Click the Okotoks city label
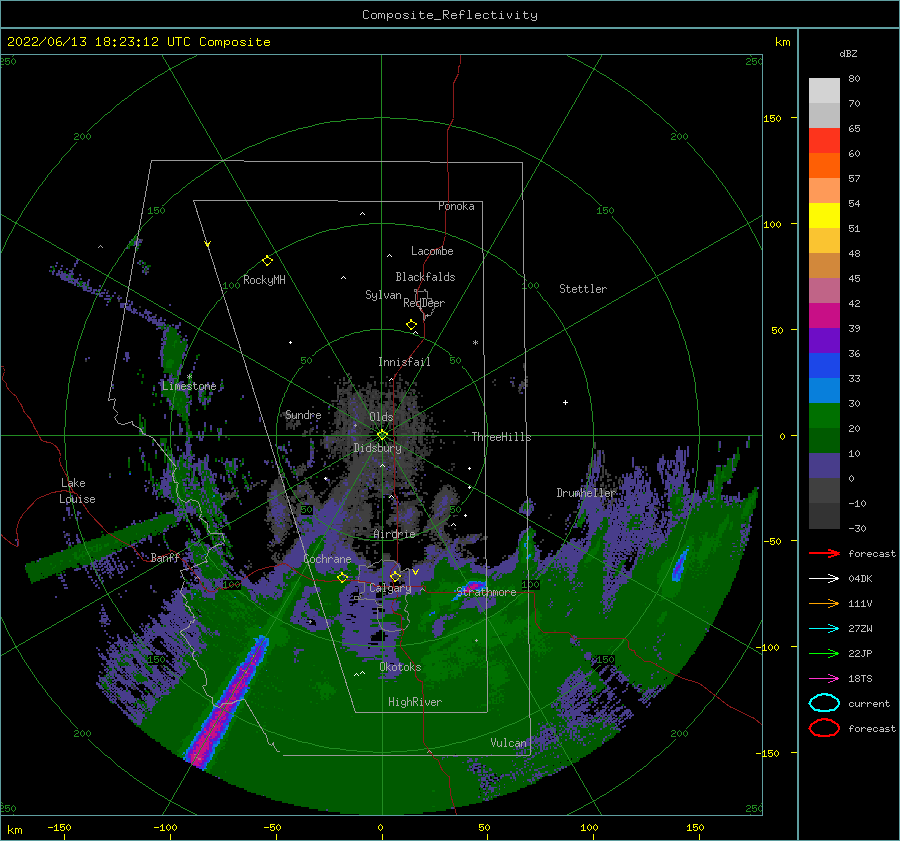Image resolution: width=900 pixels, height=841 pixels. point(400,667)
